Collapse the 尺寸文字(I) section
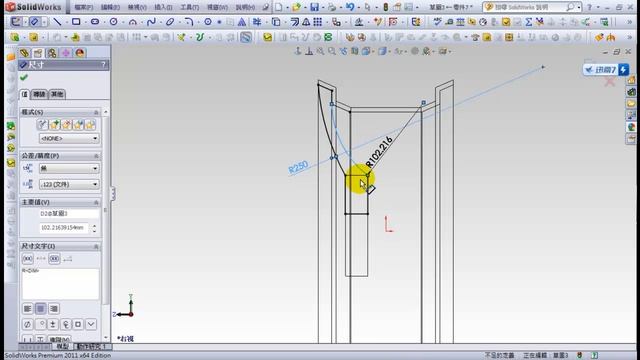Screen dimensions: 640x360 pyautogui.click(x=96, y=247)
